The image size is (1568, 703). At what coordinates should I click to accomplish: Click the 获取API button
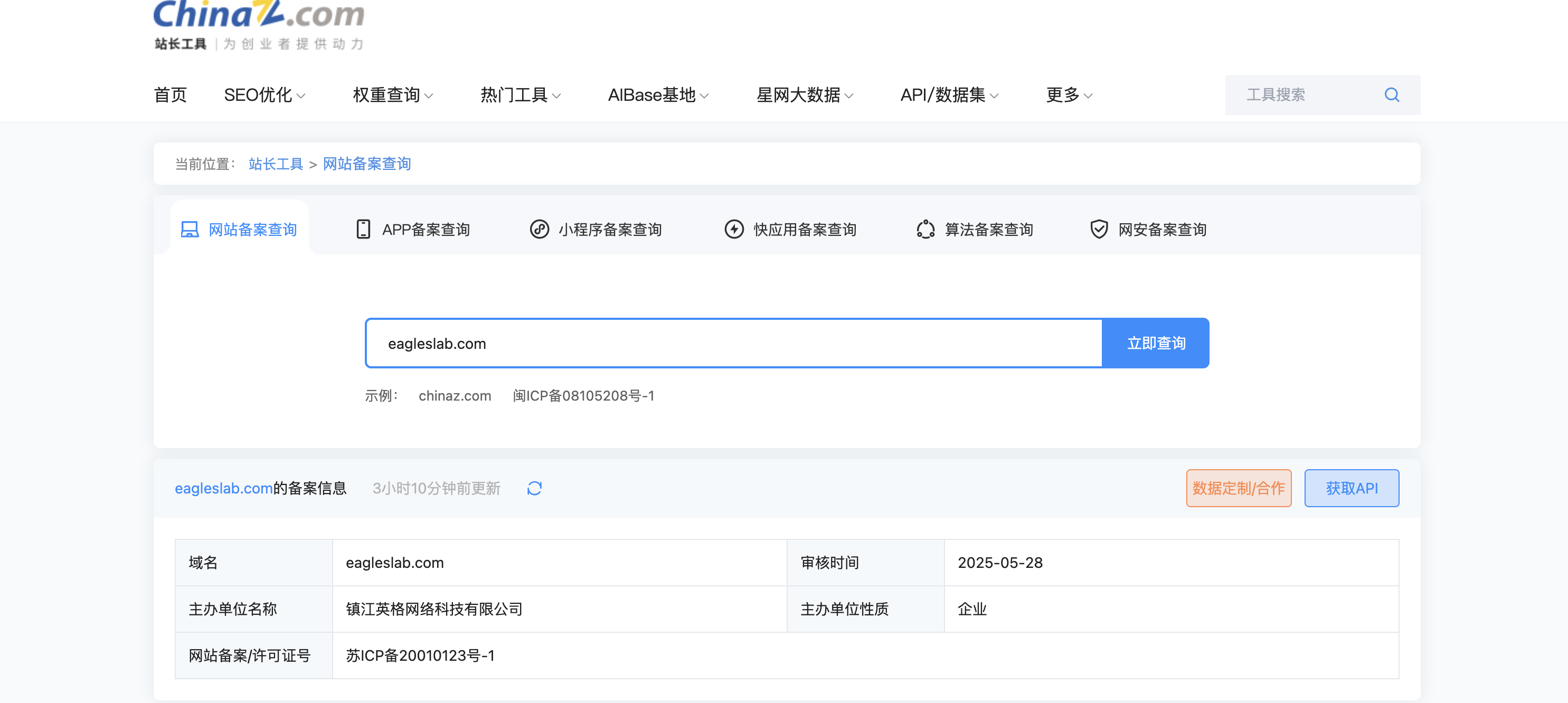pyautogui.click(x=1352, y=488)
